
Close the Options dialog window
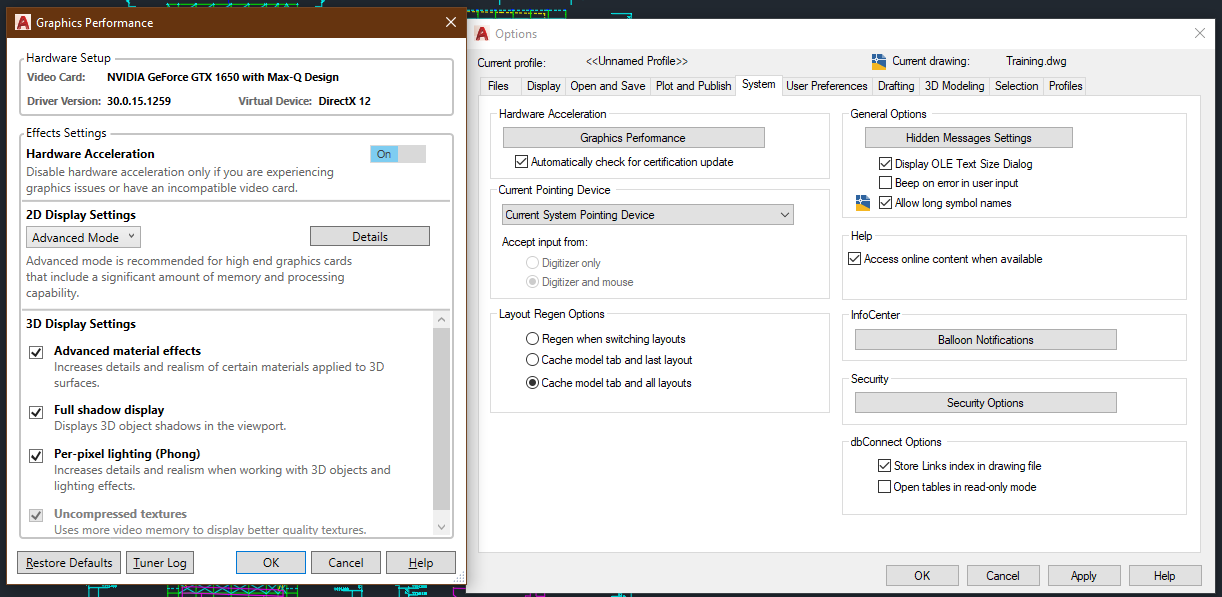(1200, 33)
